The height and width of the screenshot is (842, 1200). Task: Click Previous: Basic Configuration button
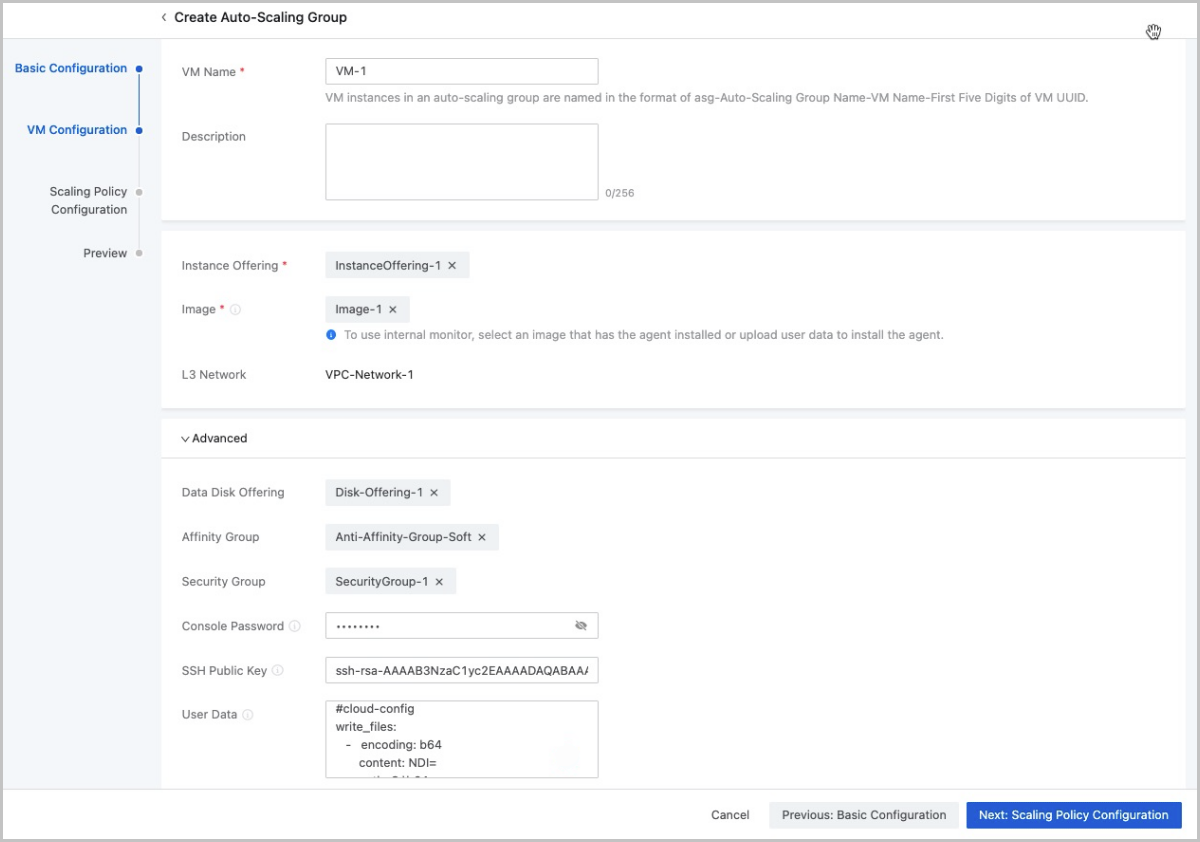click(x=863, y=815)
